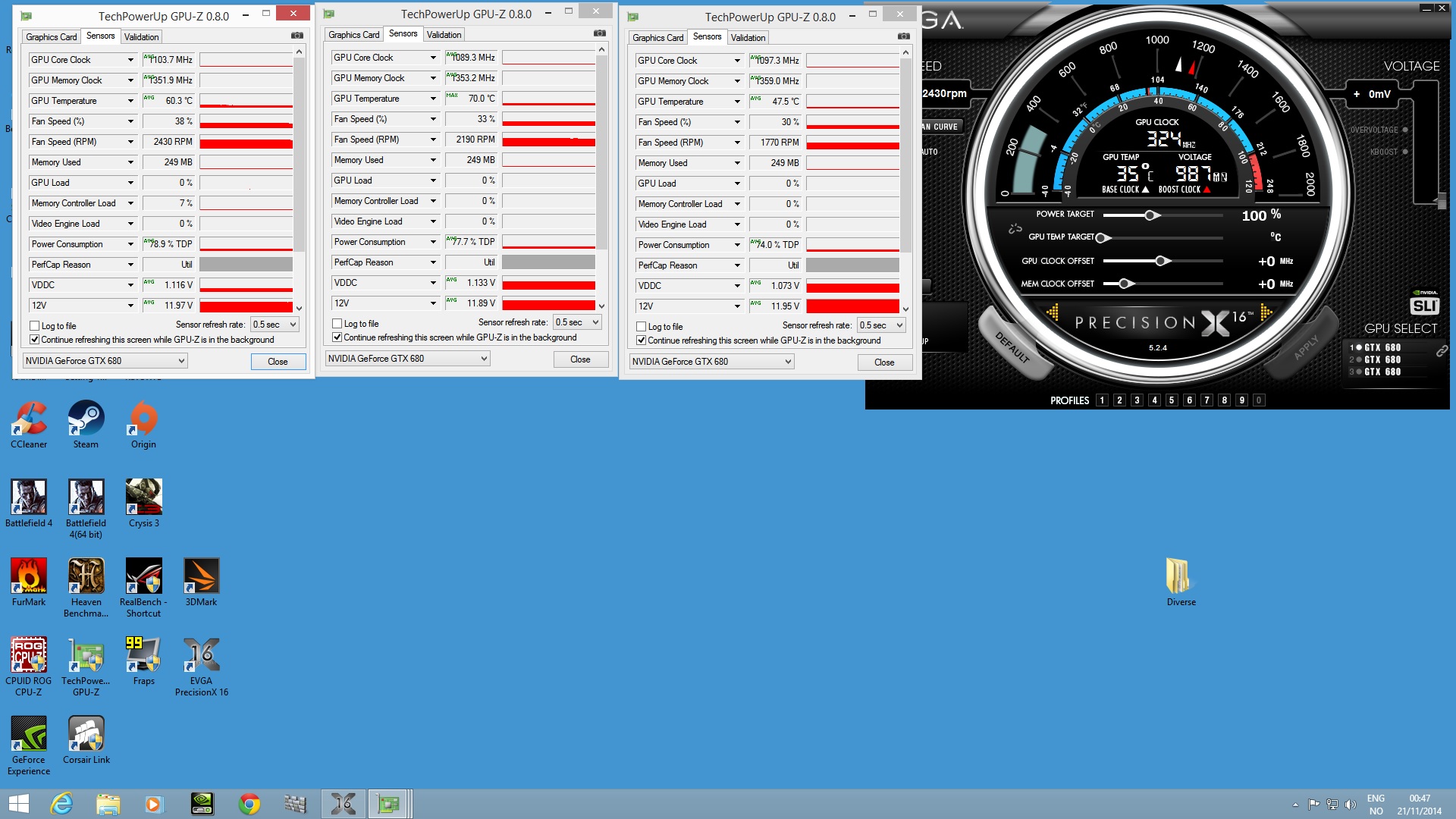This screenshot has width=1456, height=819.
Task: Adjust the Mem Clock Offset slider
Action: [1125, 284]
